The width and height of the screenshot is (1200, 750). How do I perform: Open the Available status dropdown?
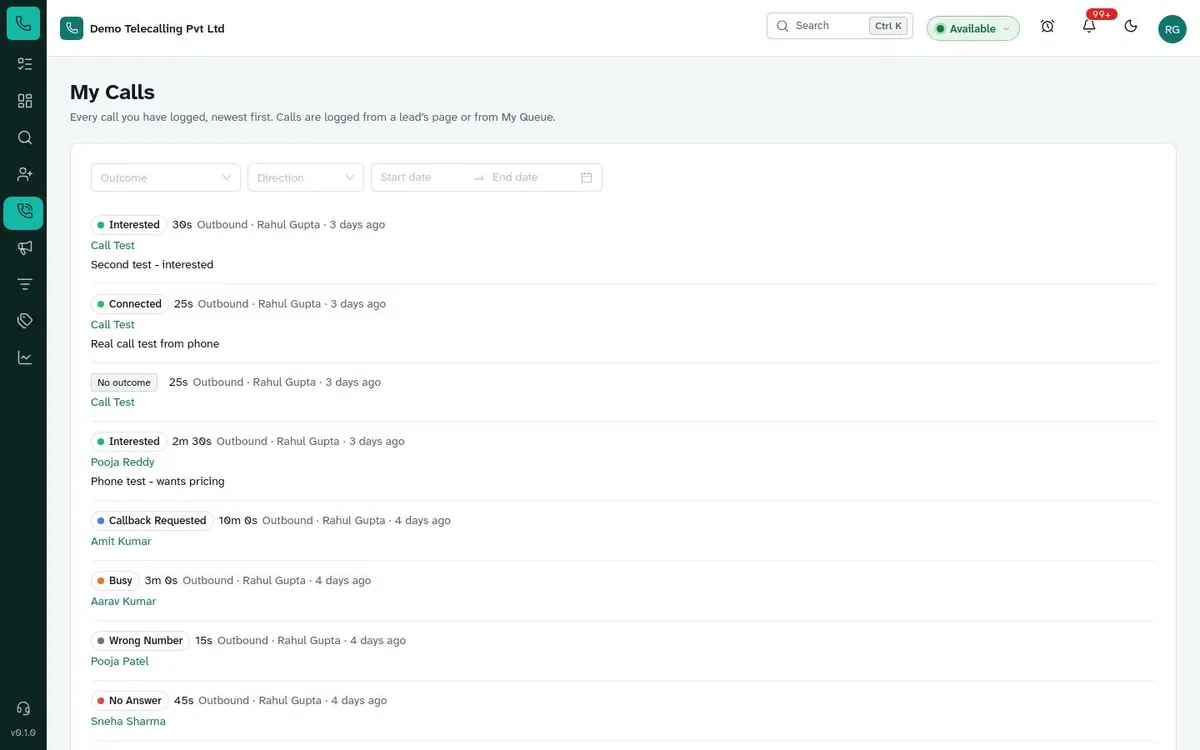[x=972, y=28]
